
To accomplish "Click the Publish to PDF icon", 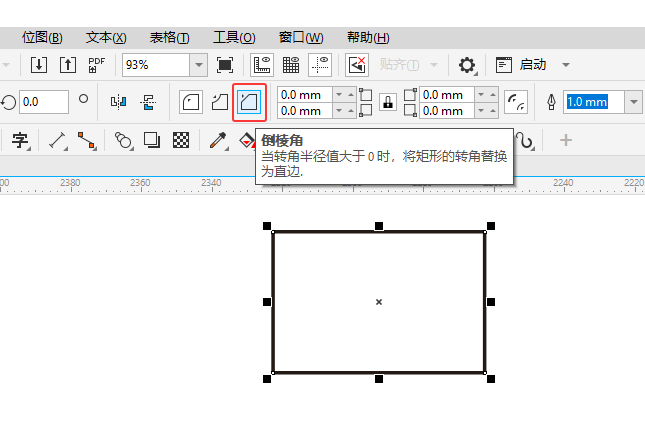I will [x=97, y=65].
